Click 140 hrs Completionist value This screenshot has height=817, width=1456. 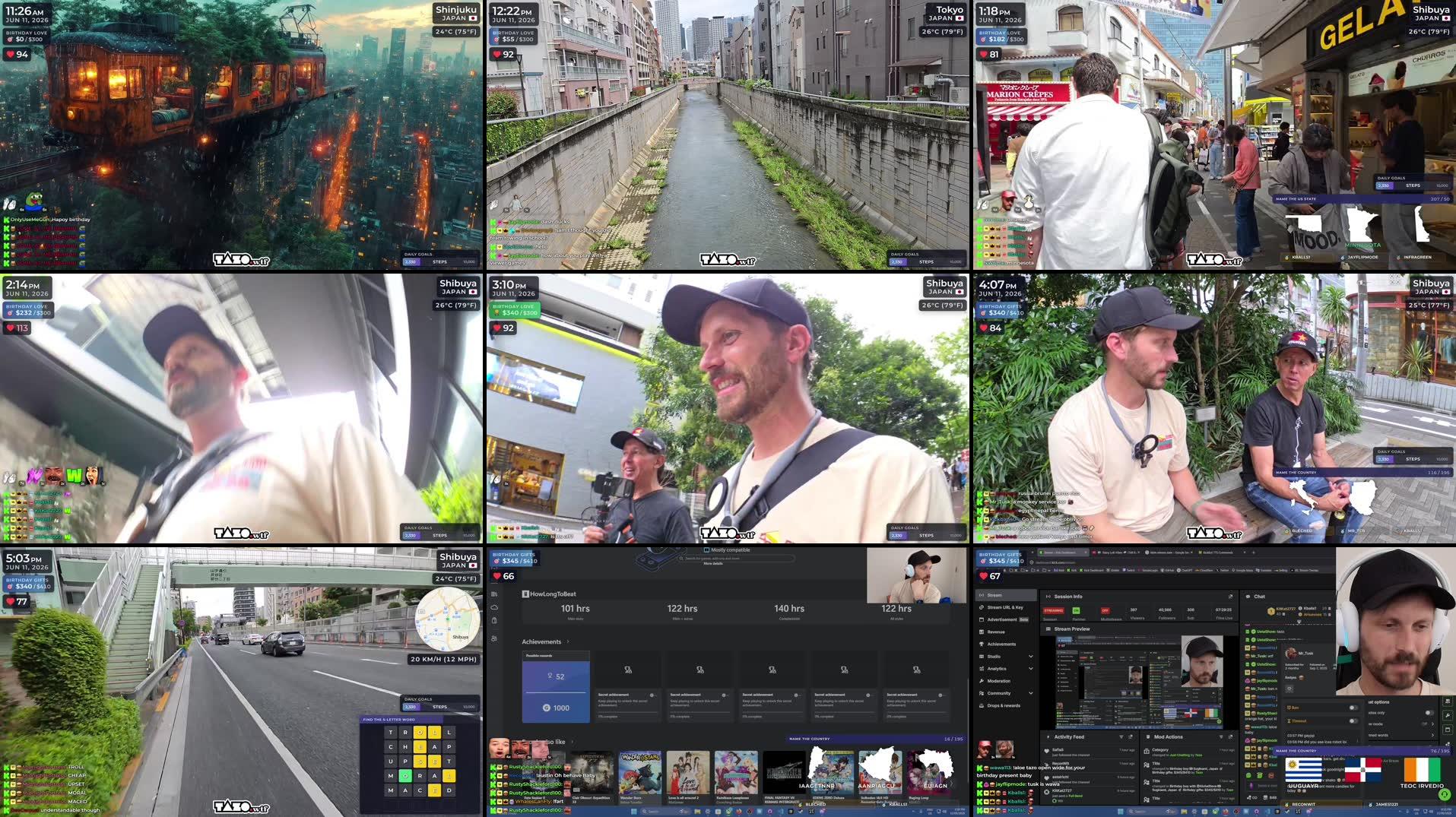click(x=789, y=609)
